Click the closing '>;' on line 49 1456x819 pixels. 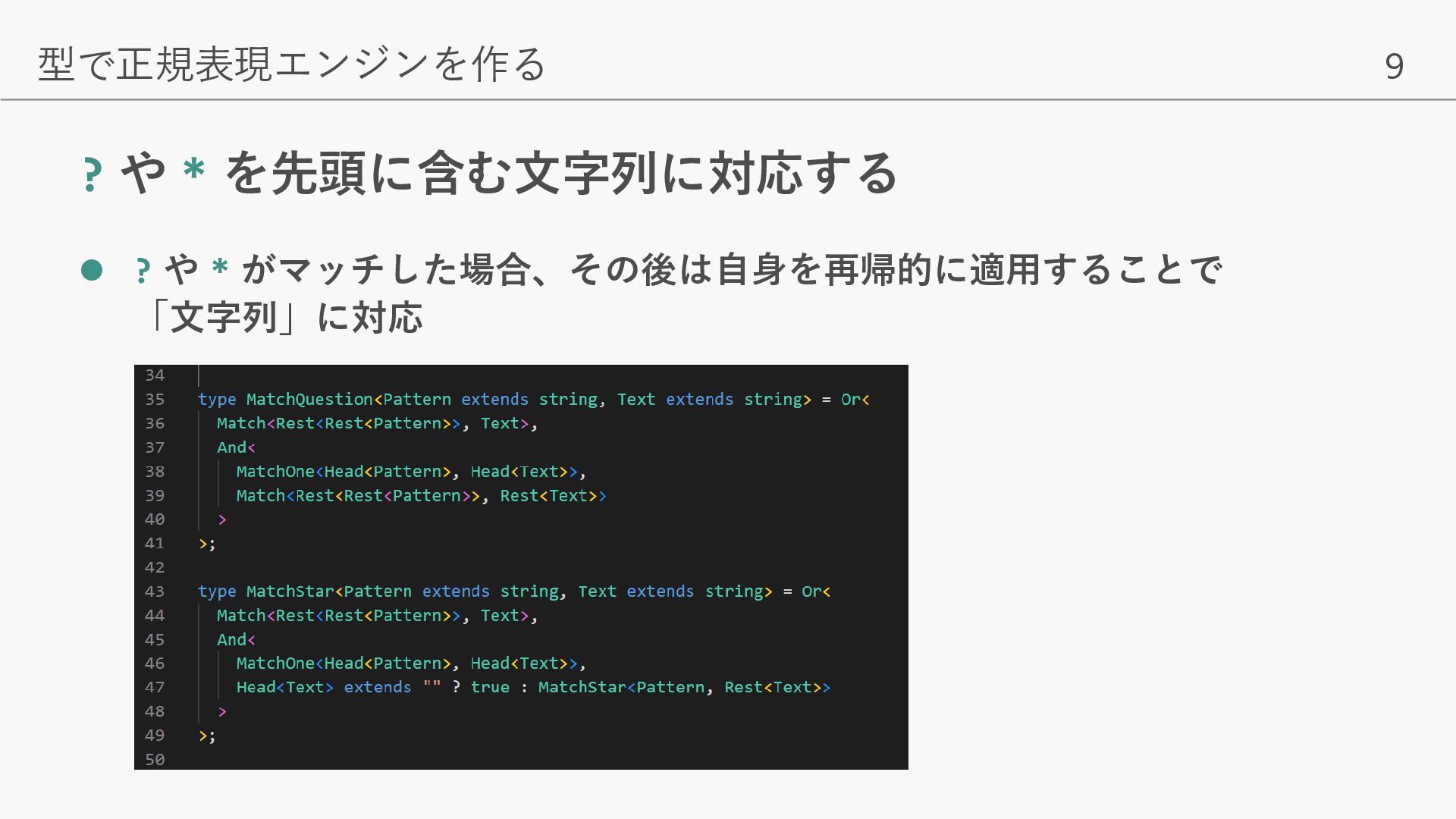coord(206,736)
